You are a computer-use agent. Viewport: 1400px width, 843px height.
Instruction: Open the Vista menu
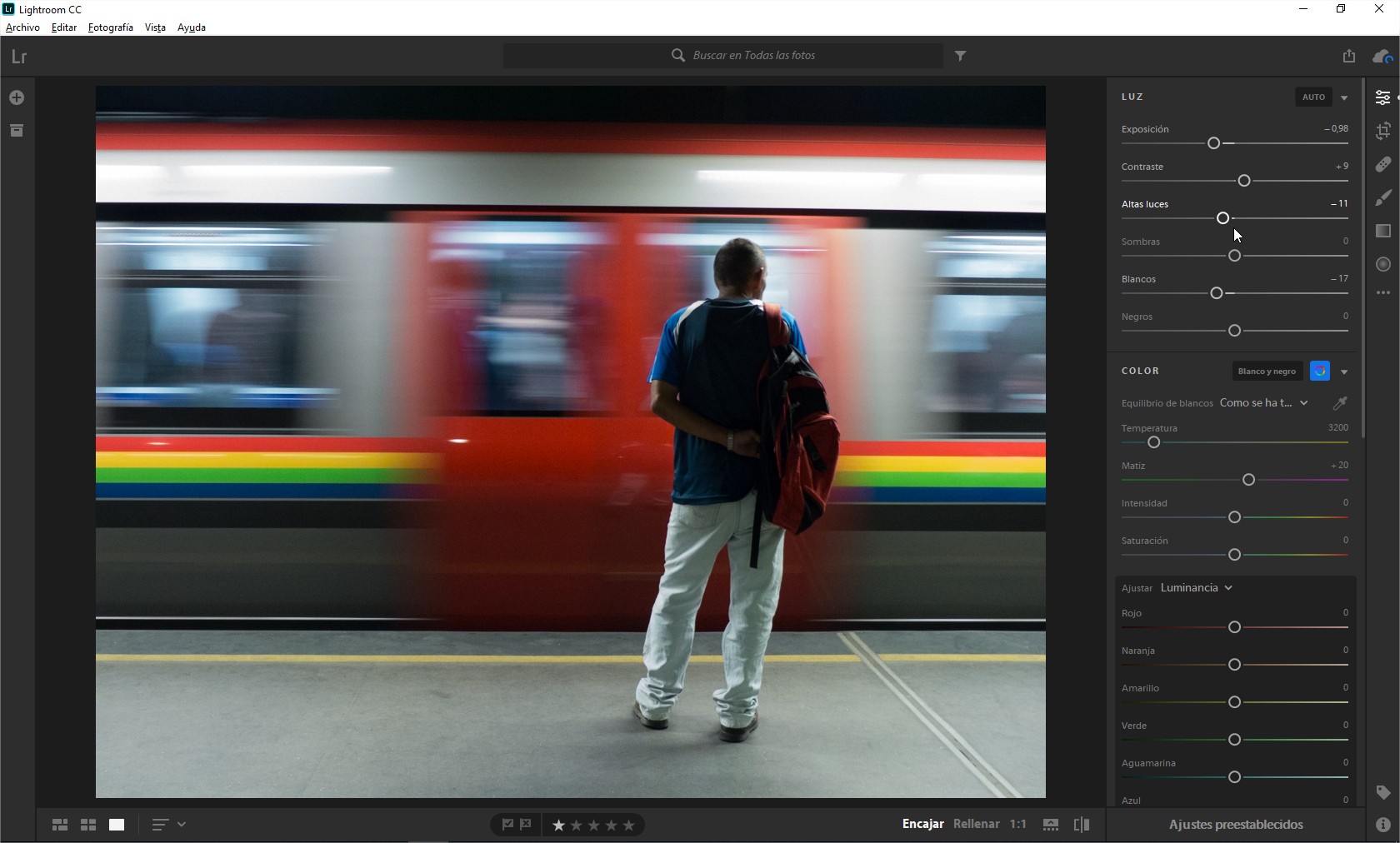[x=155, y=27]
